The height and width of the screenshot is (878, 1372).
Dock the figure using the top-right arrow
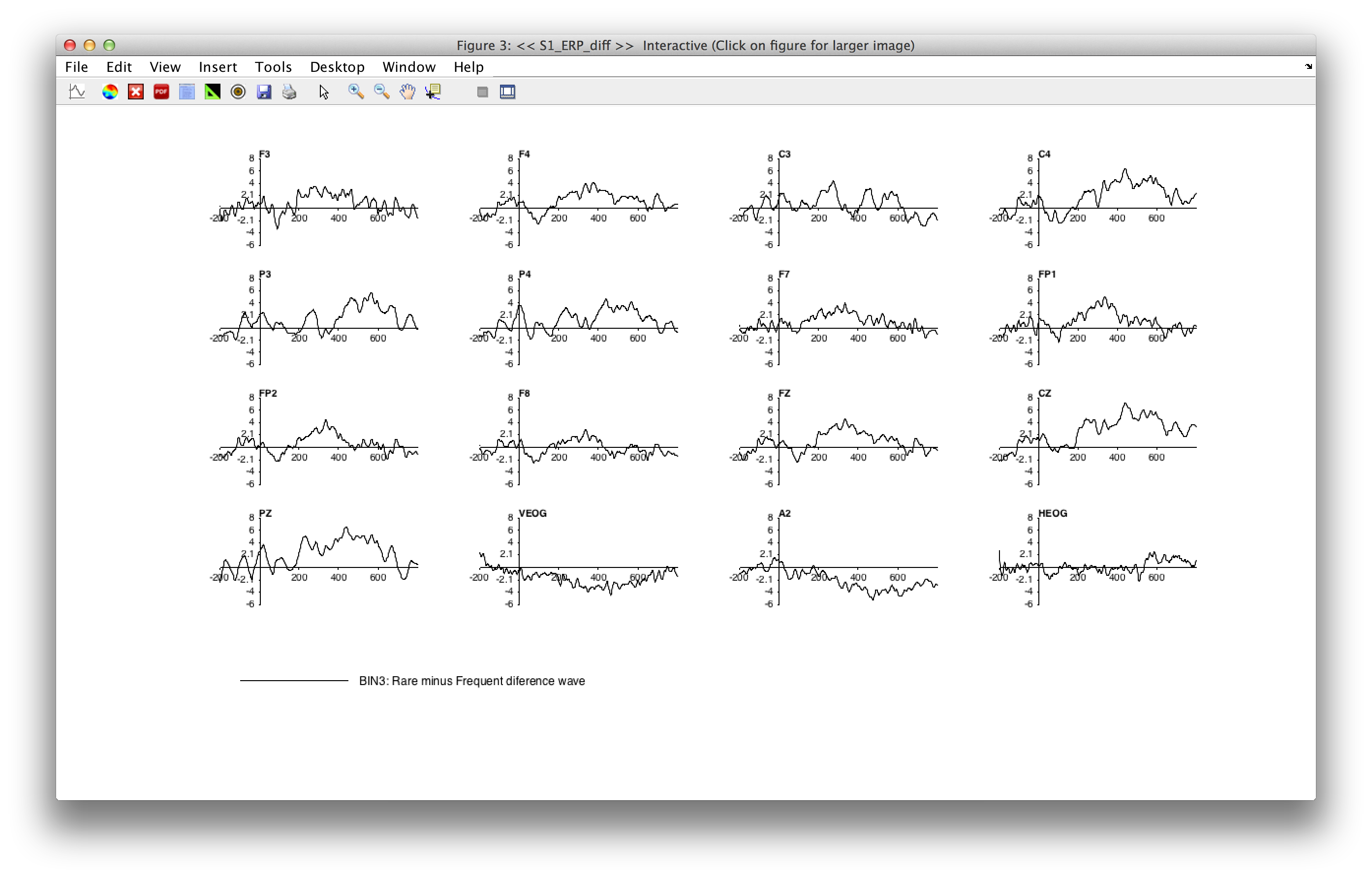(1308, 67)
